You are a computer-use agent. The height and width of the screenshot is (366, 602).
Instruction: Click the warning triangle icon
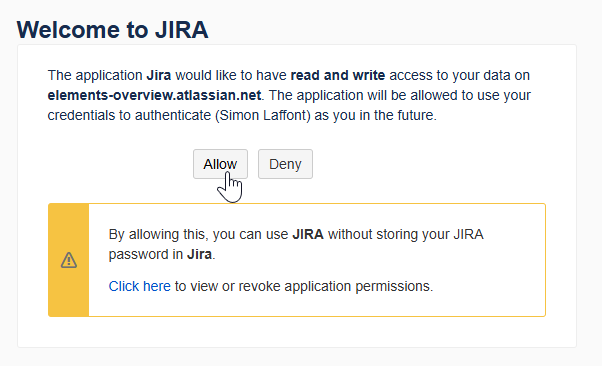69,260
